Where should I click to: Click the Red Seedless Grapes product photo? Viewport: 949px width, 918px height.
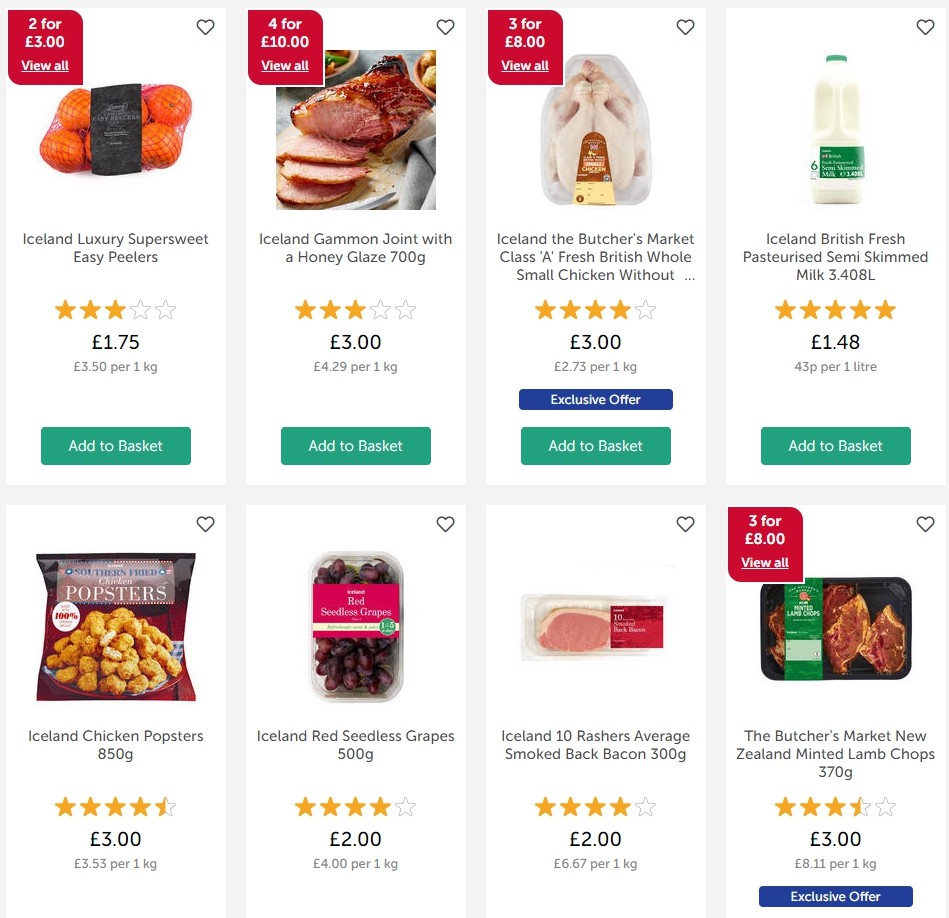[x=355, y=630]
